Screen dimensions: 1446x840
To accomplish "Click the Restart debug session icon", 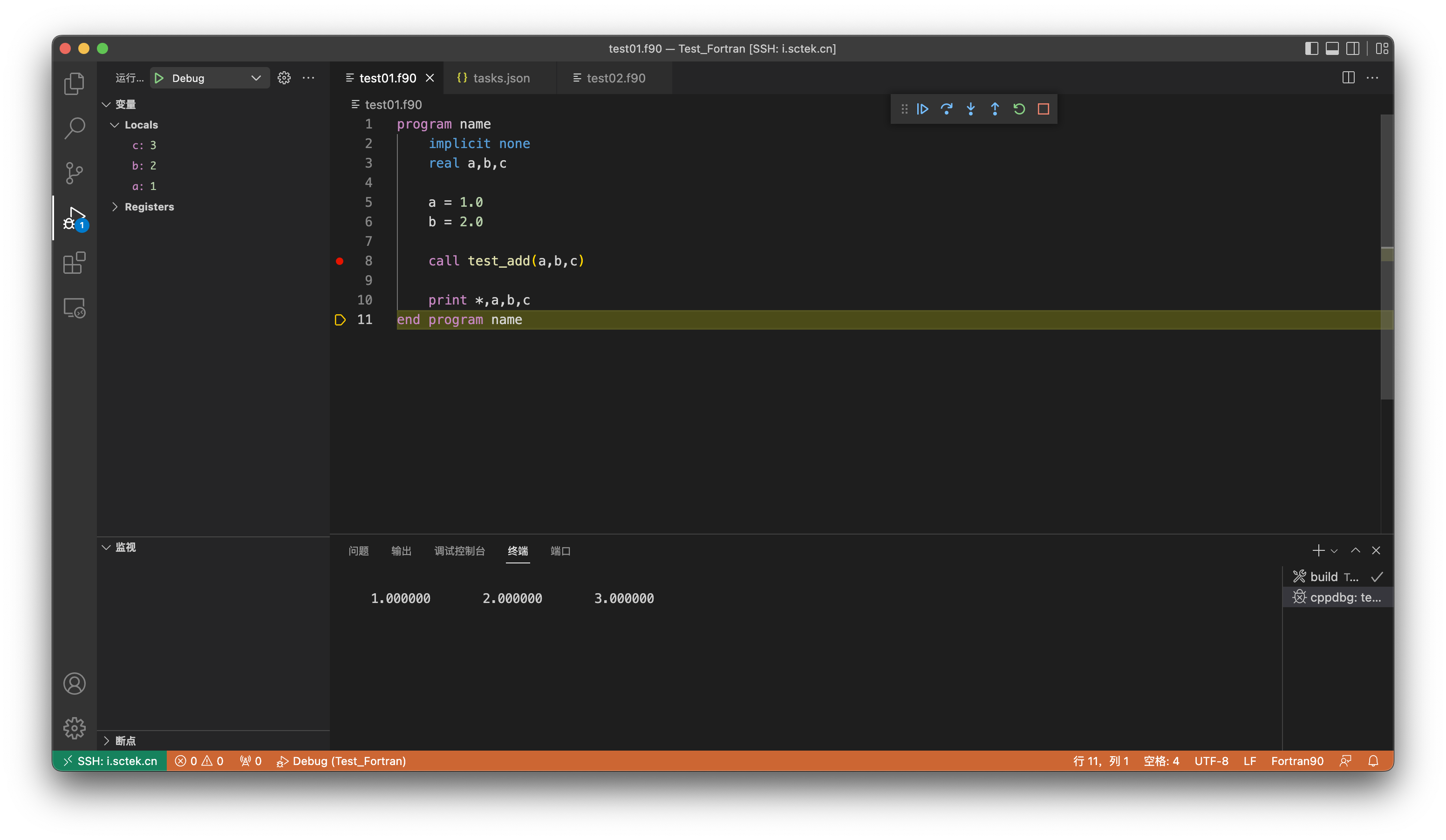I will (1019, 109).
